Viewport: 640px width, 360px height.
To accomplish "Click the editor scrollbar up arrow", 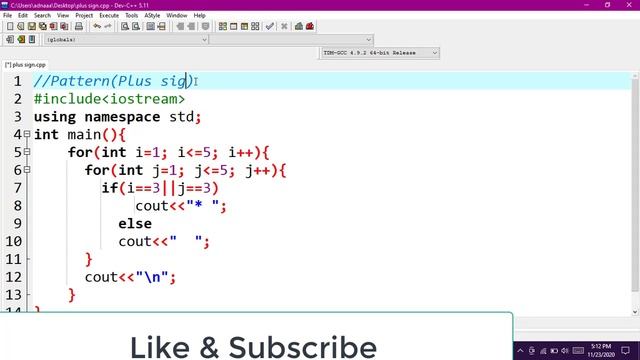I will [x=635, y=76].
